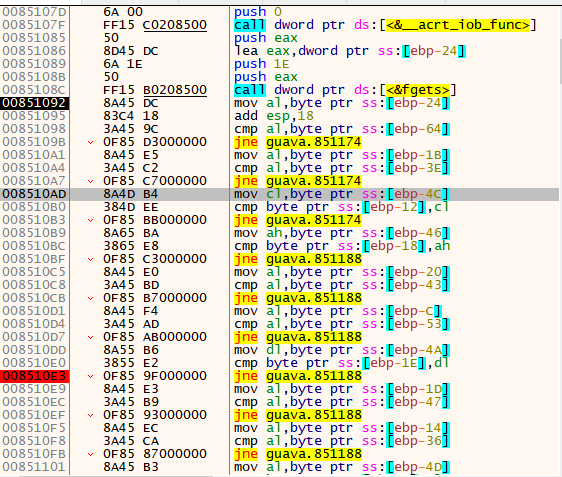
Task: Click the jump arrow at address 008510B3
Action: (91, 220)
